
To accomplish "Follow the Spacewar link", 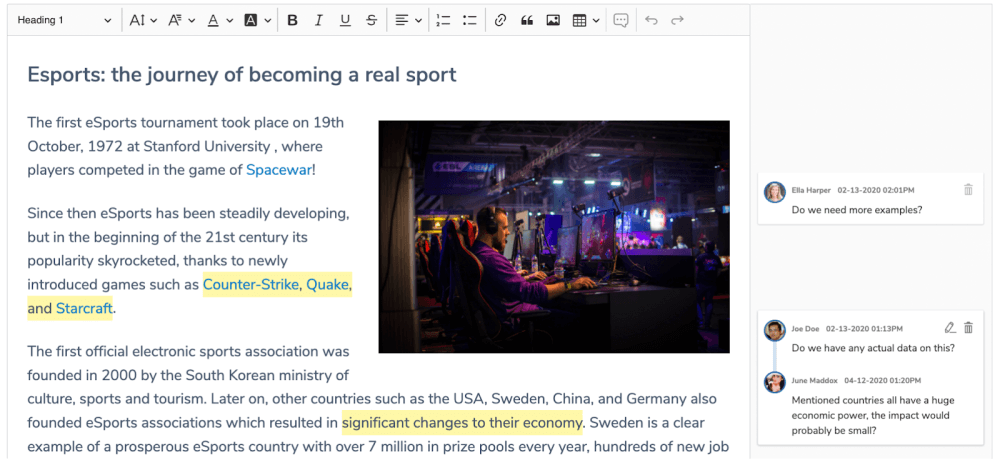I will (279, 170).
